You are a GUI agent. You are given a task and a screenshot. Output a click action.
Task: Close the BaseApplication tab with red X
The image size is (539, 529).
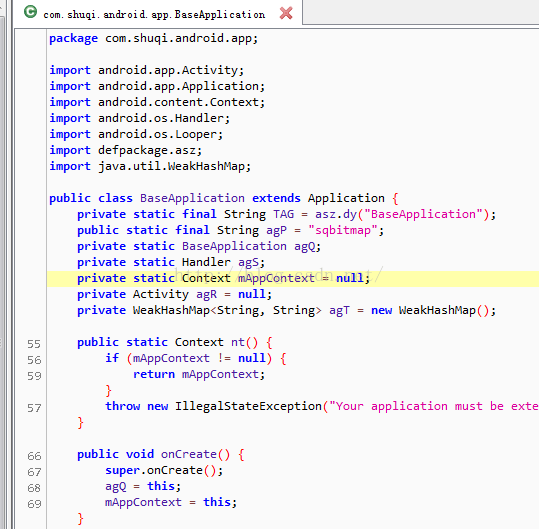pyautogui.click(x=286, y=13)
